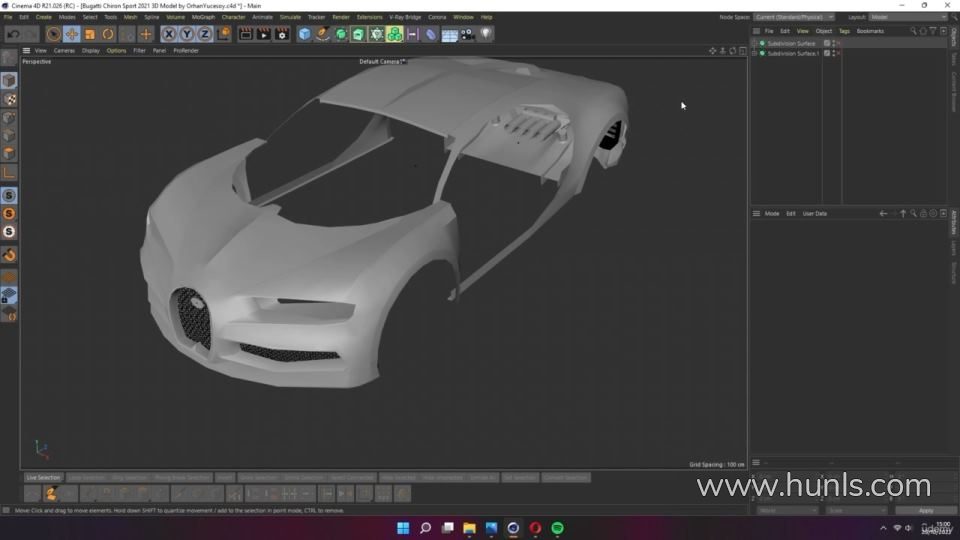The height and width of the screenshot is (540, 960).
Task: Click the Undo arrow icon
Action: tap(13, 34)
